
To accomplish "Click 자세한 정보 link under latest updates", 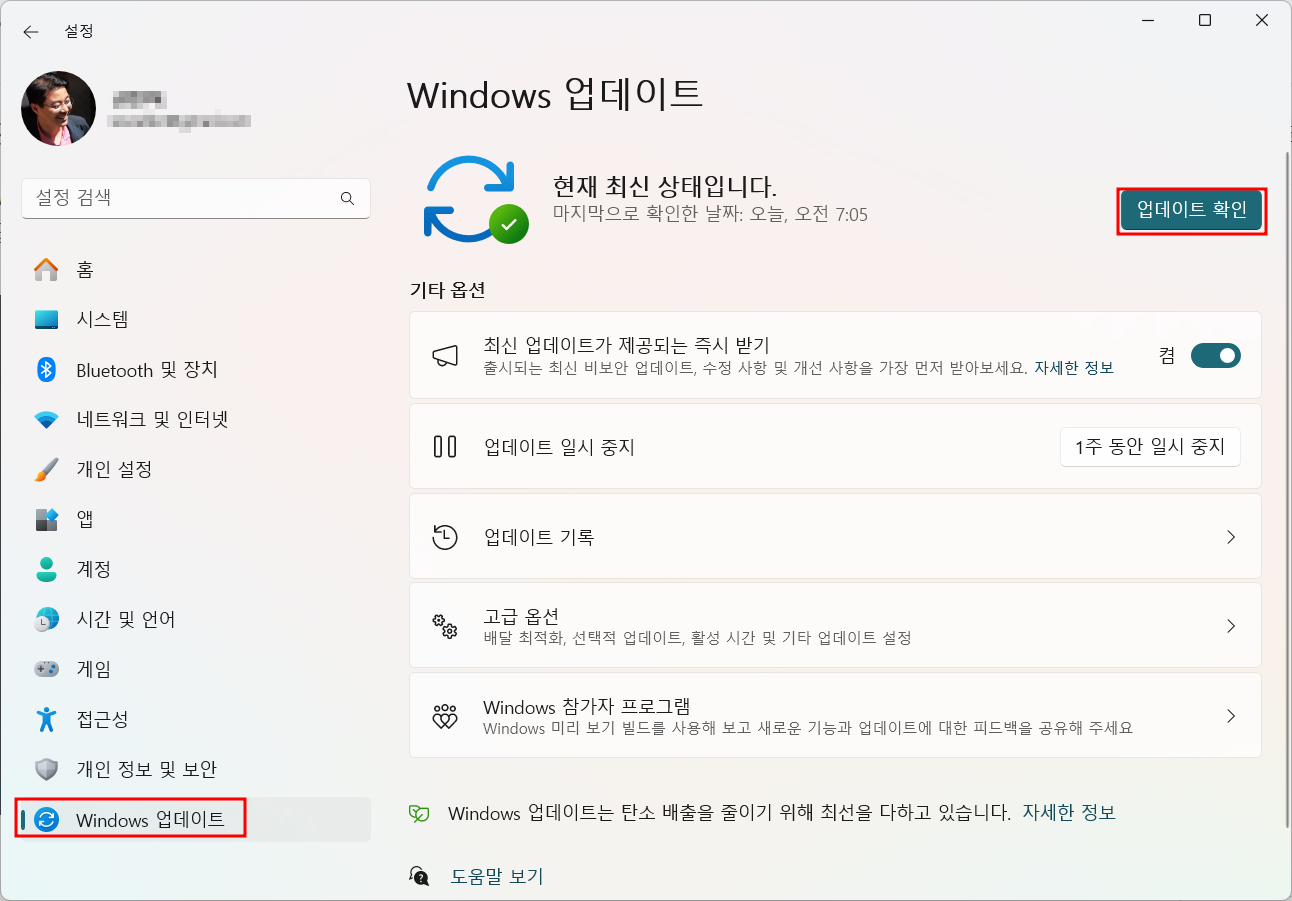I will (x=1074, y=368).
